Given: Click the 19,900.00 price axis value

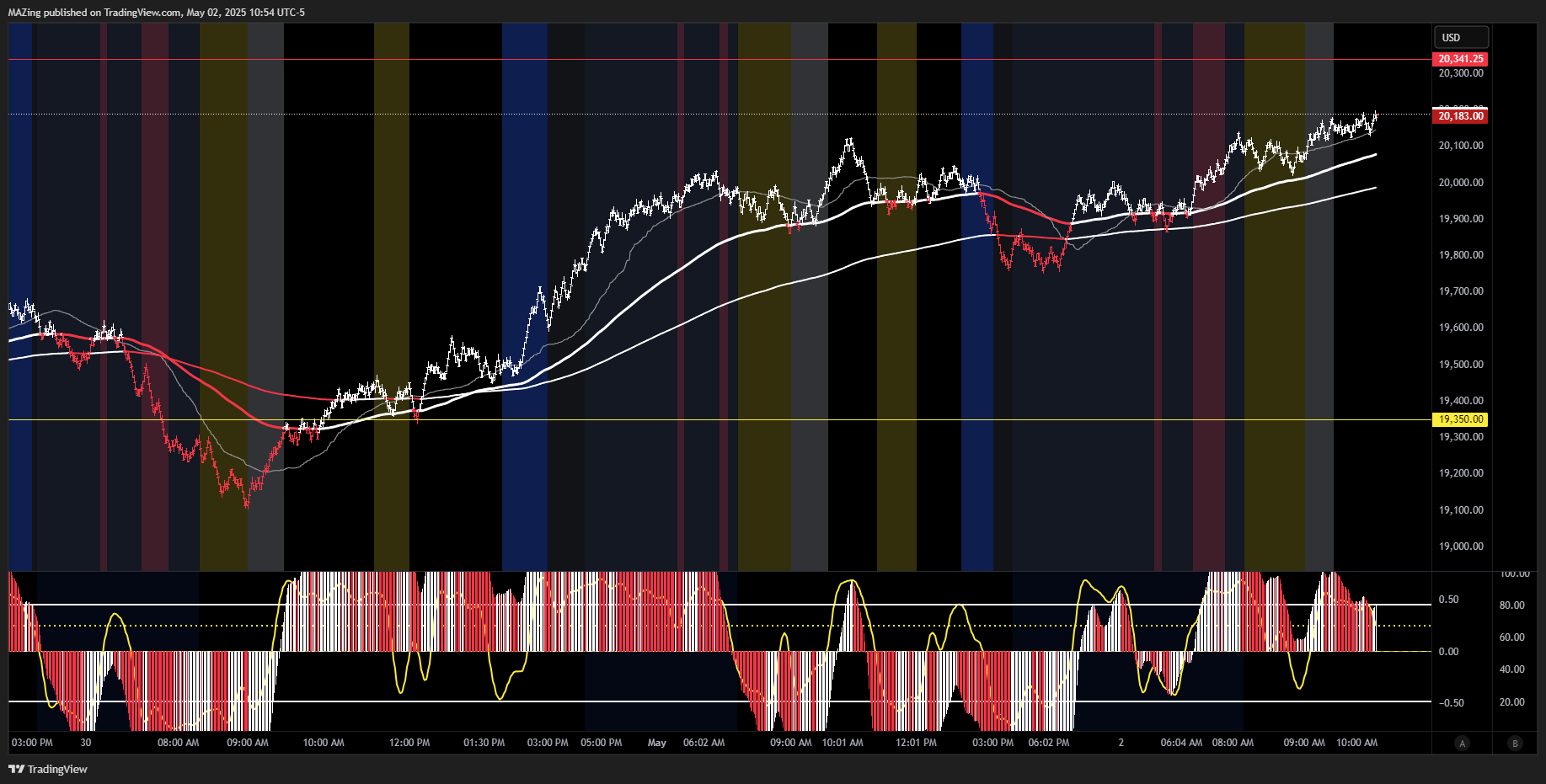Looking at the screenshot, I should (1461, 219).
